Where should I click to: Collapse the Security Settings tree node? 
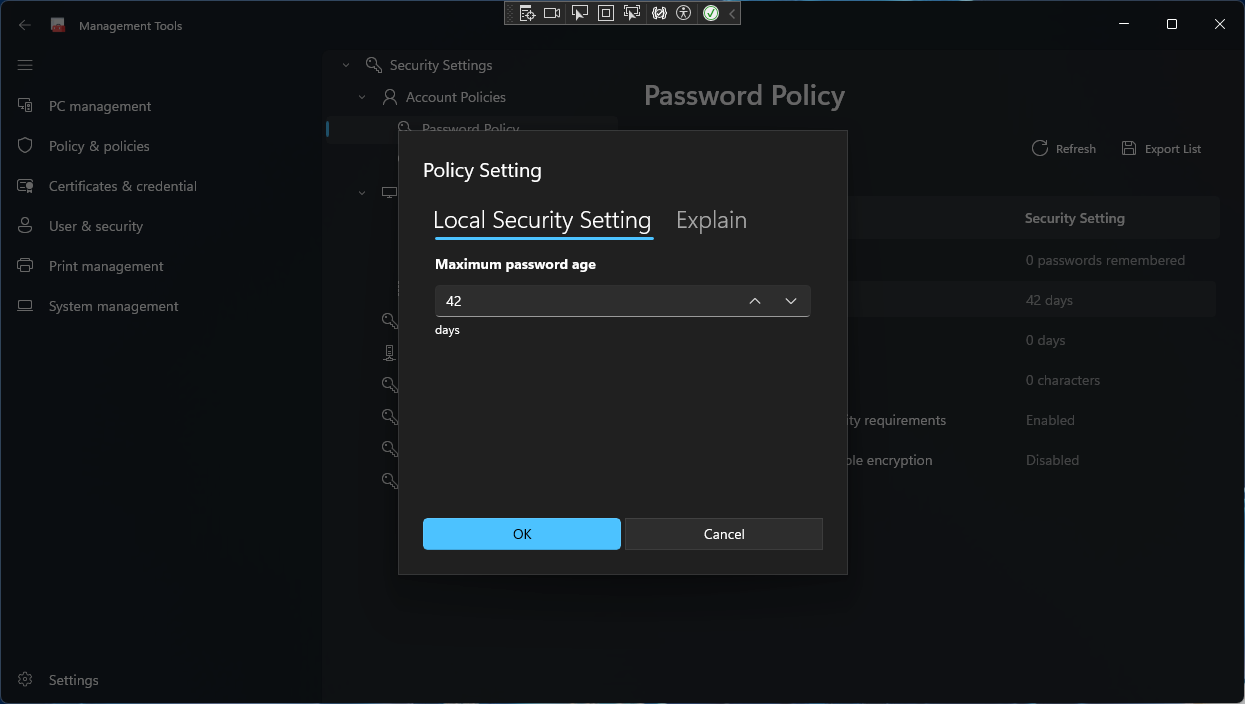pyautogui.click(x=346, y=65)
